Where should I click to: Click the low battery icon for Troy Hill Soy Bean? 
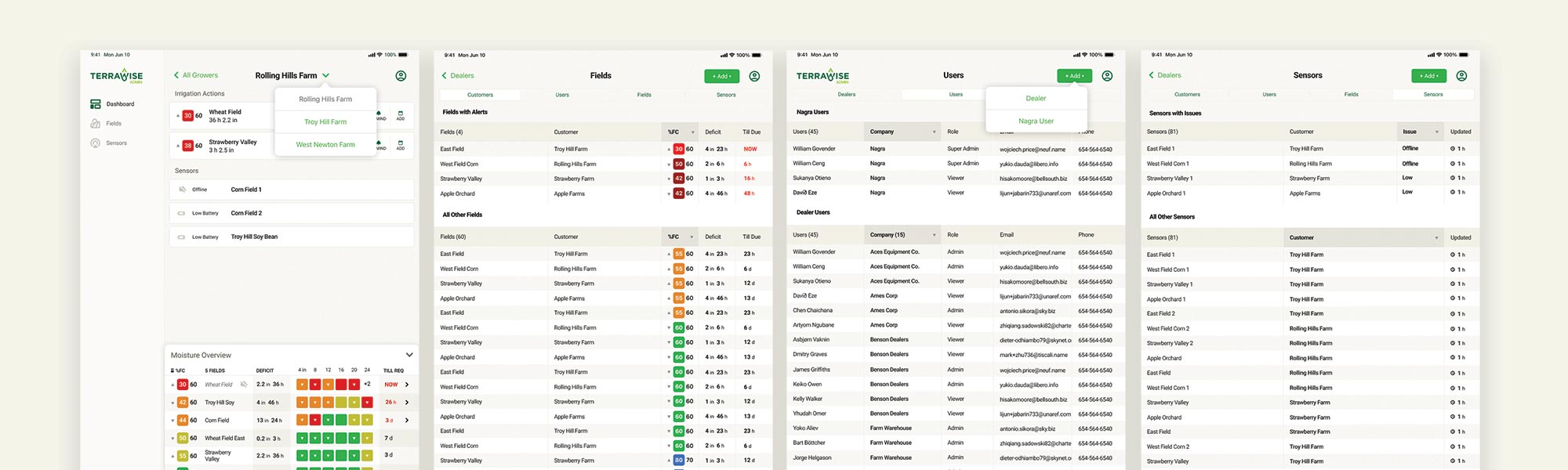coord(182,237)
